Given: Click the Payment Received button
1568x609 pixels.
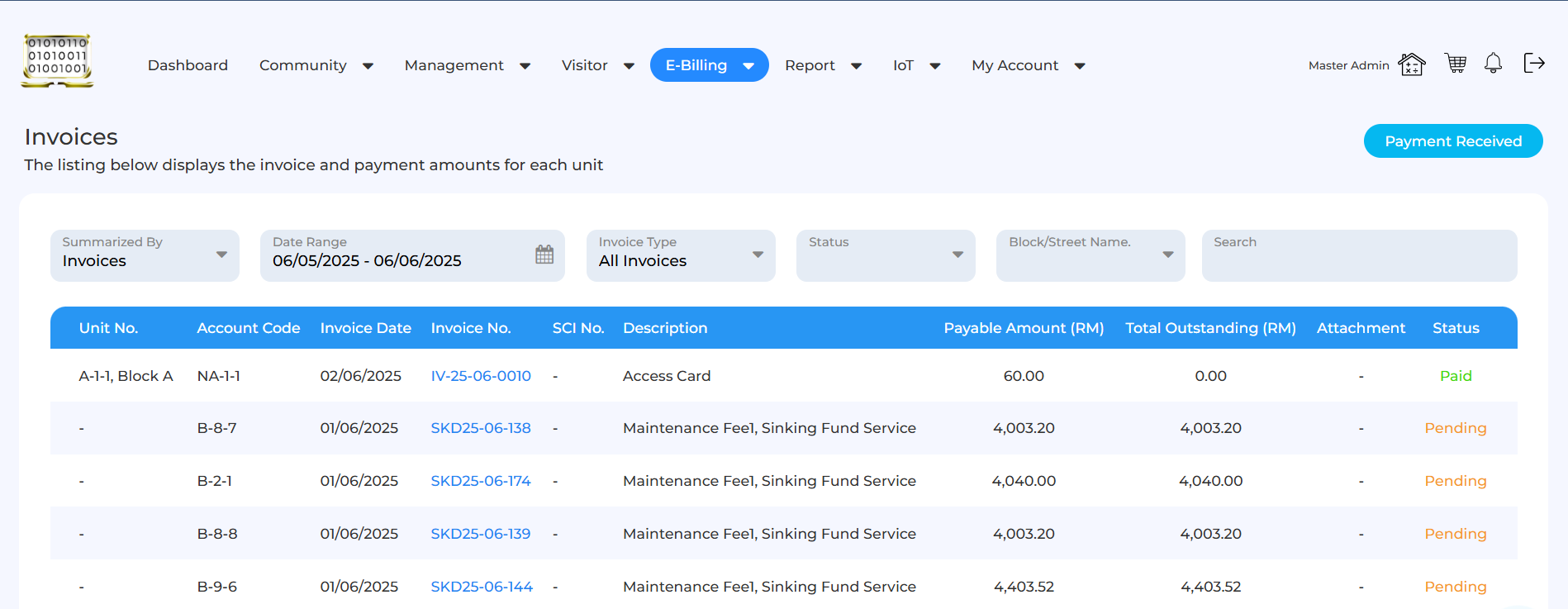Looking at the screenshot, I should pyautogui.click(x=1453, y=141).
